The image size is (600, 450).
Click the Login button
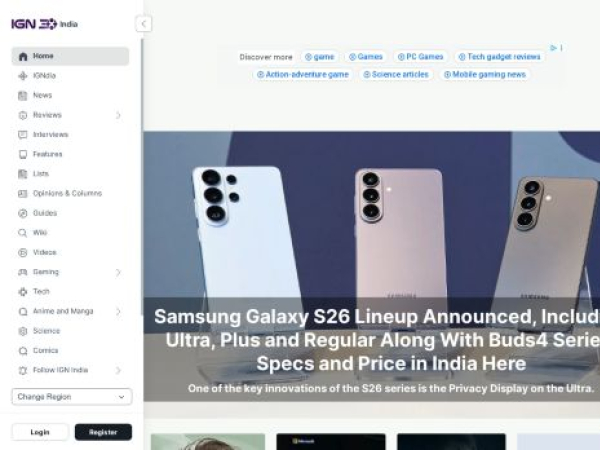[40, 432]
